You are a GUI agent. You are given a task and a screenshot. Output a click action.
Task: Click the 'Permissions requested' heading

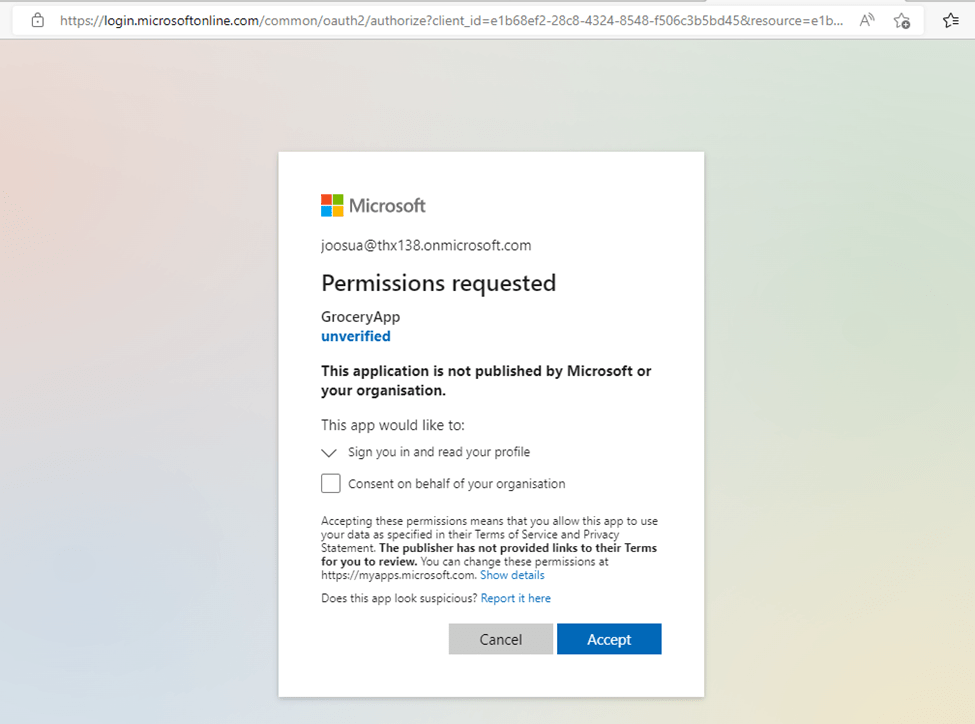coord(438,283)
